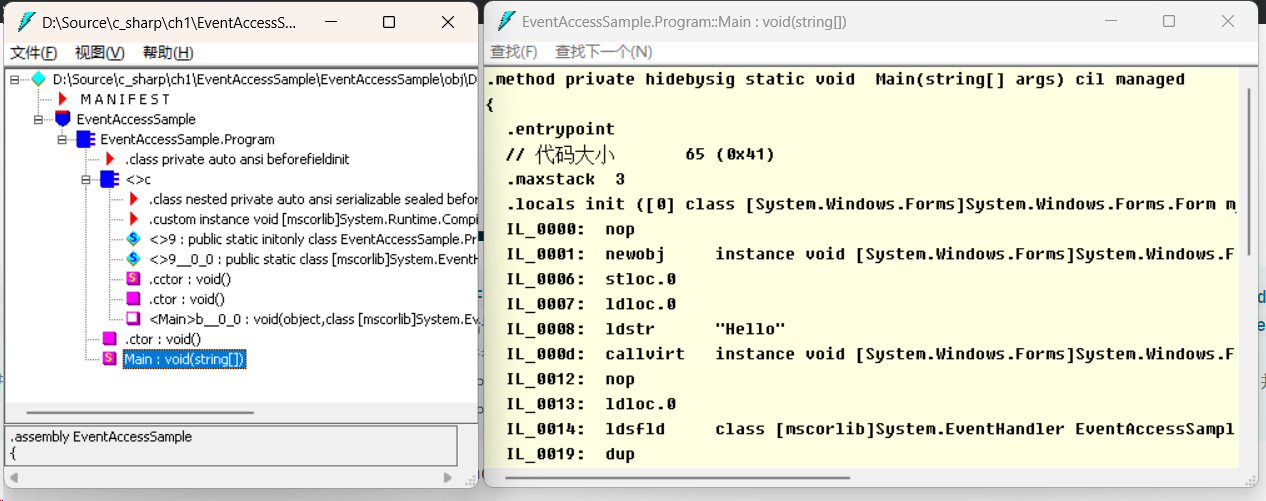Select the <>9 static field diamond icon

click(133, 239)
